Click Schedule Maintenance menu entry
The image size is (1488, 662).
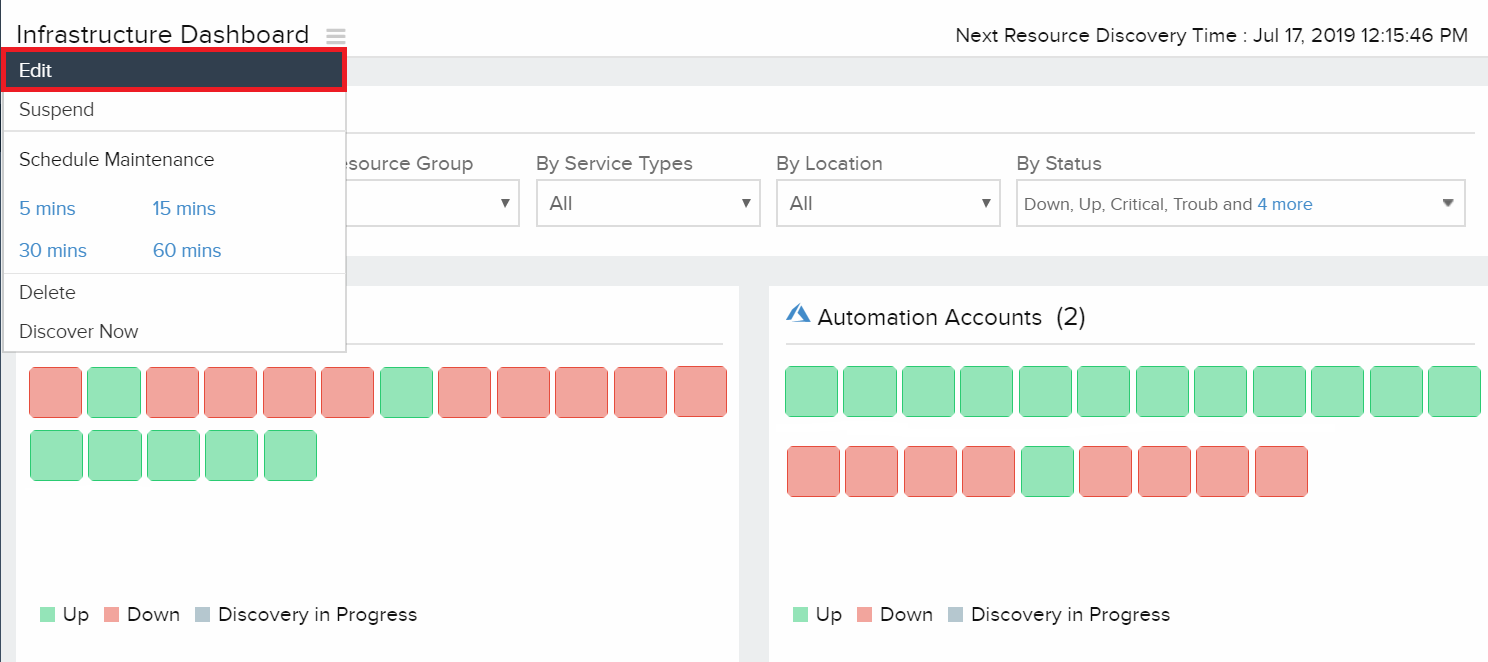click(x=116, y=160)
